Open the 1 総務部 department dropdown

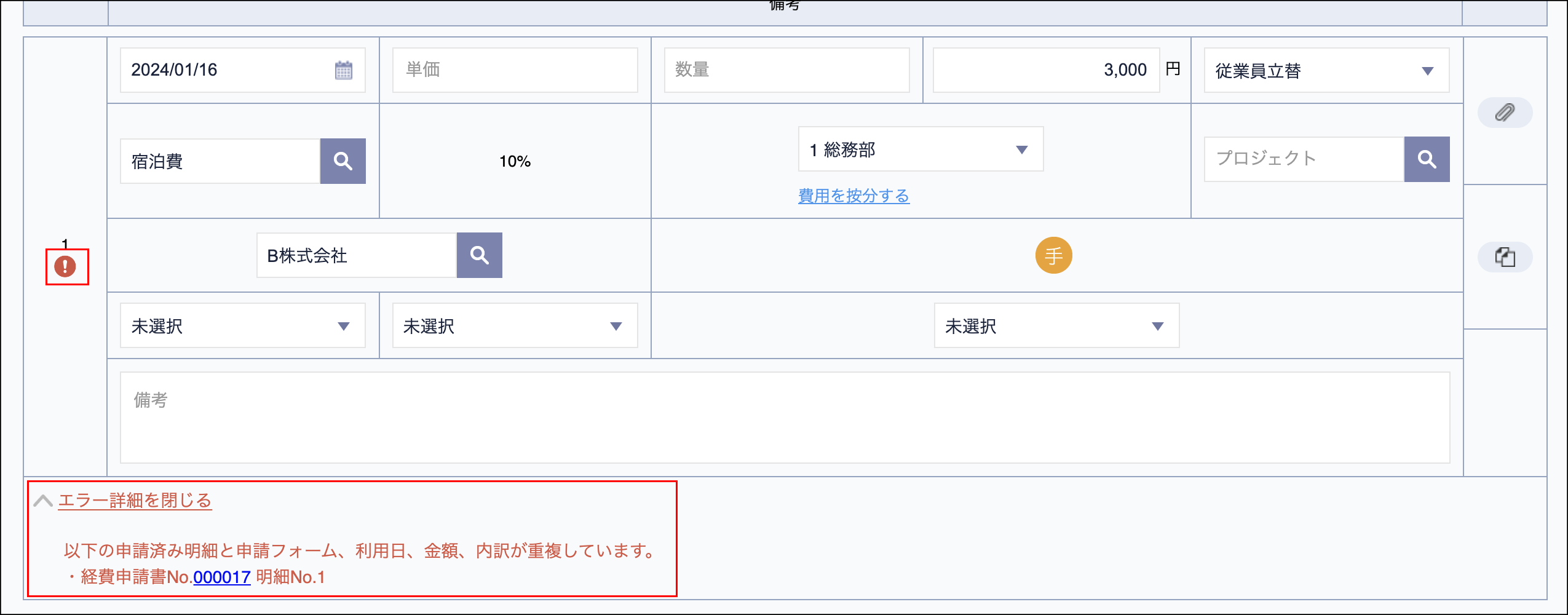coord(921,149)
